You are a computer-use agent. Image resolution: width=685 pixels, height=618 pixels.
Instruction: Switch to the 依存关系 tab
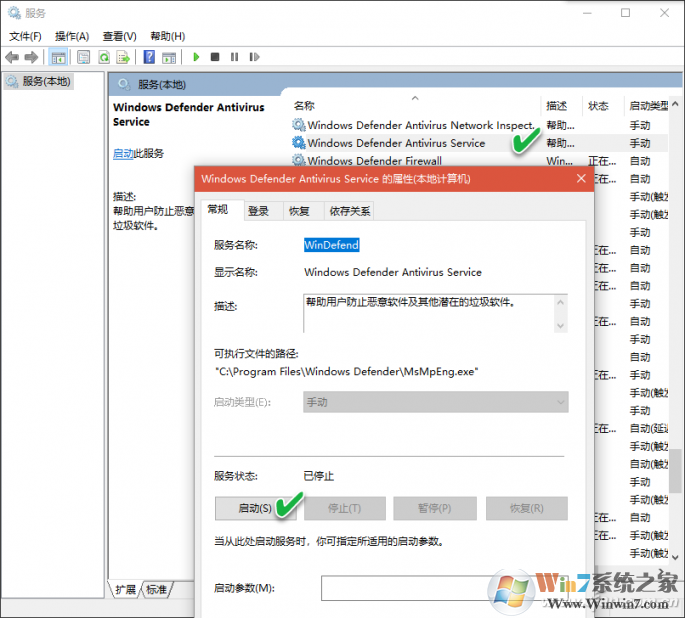[349, 211]
